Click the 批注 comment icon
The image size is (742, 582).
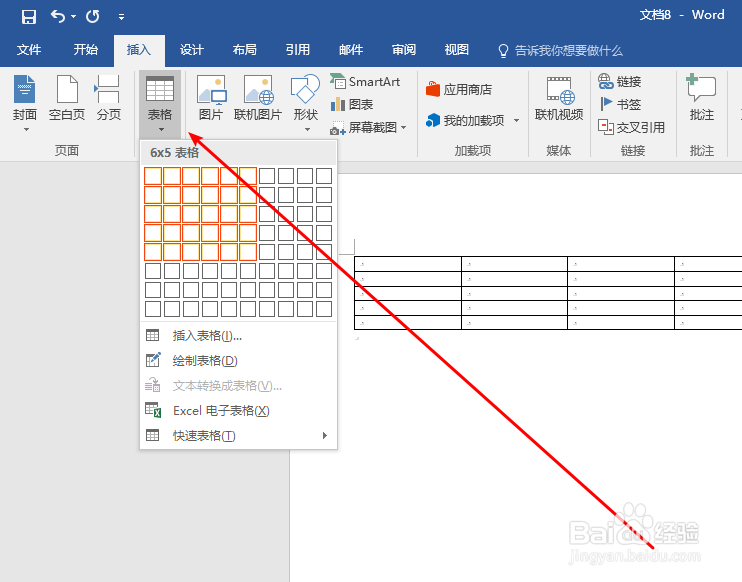[701, 88]
